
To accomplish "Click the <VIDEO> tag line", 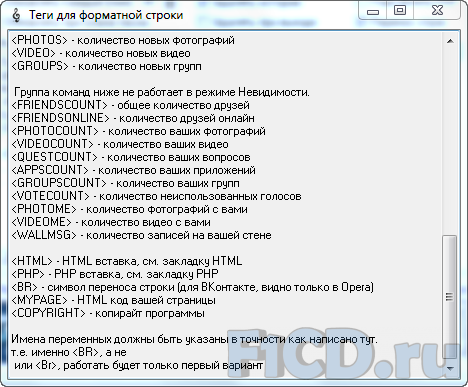I will (101, 53).
